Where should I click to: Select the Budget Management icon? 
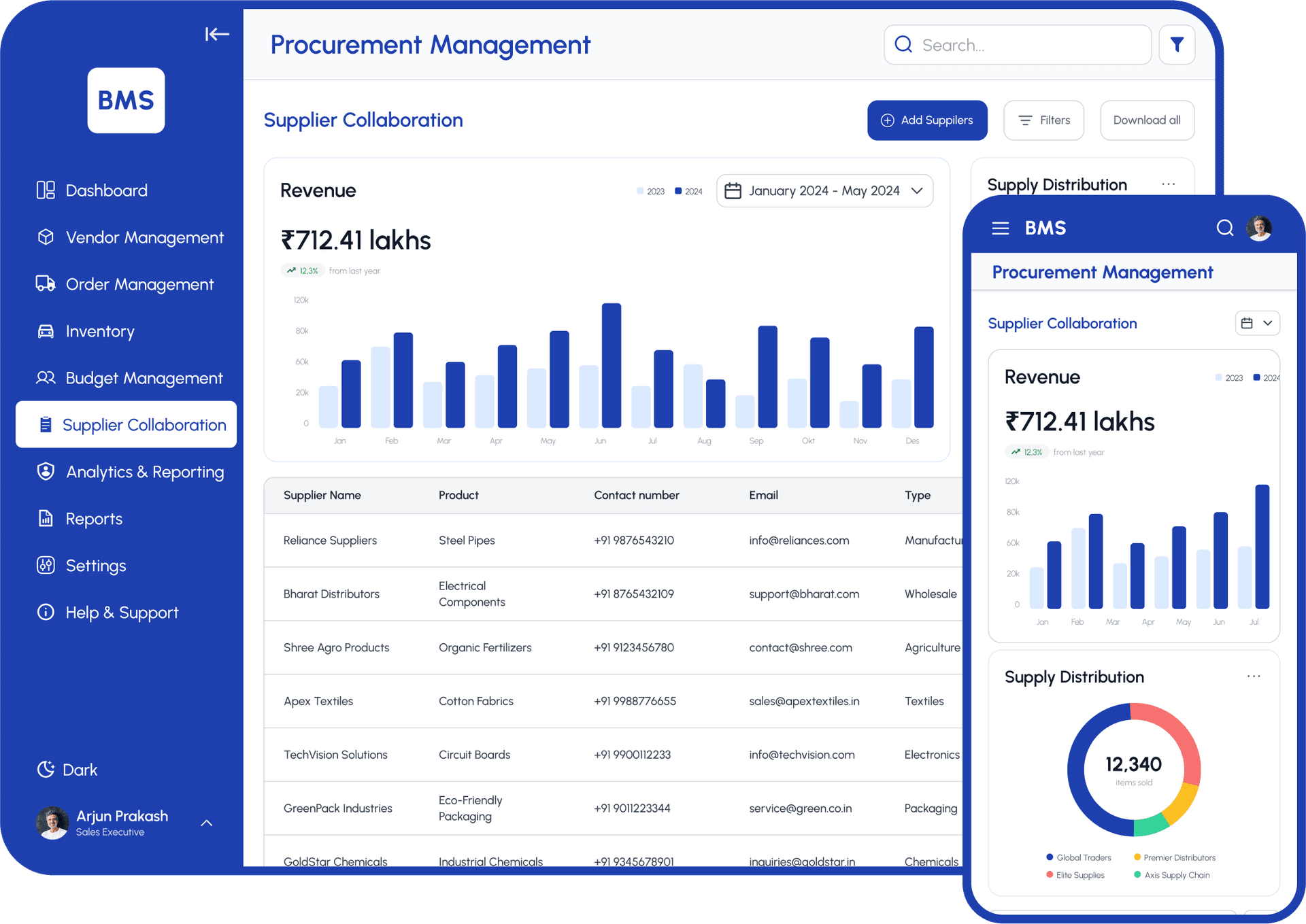tap(46, 378)
